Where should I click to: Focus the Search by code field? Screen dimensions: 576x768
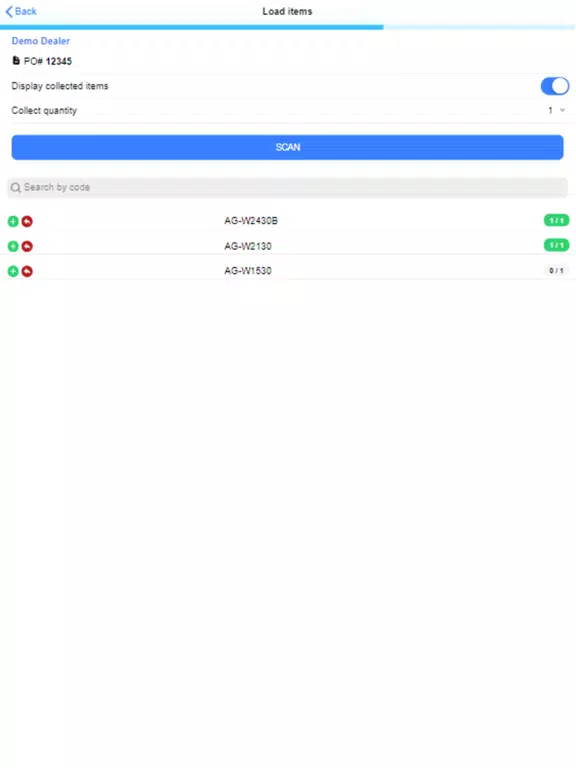point(288,188)
